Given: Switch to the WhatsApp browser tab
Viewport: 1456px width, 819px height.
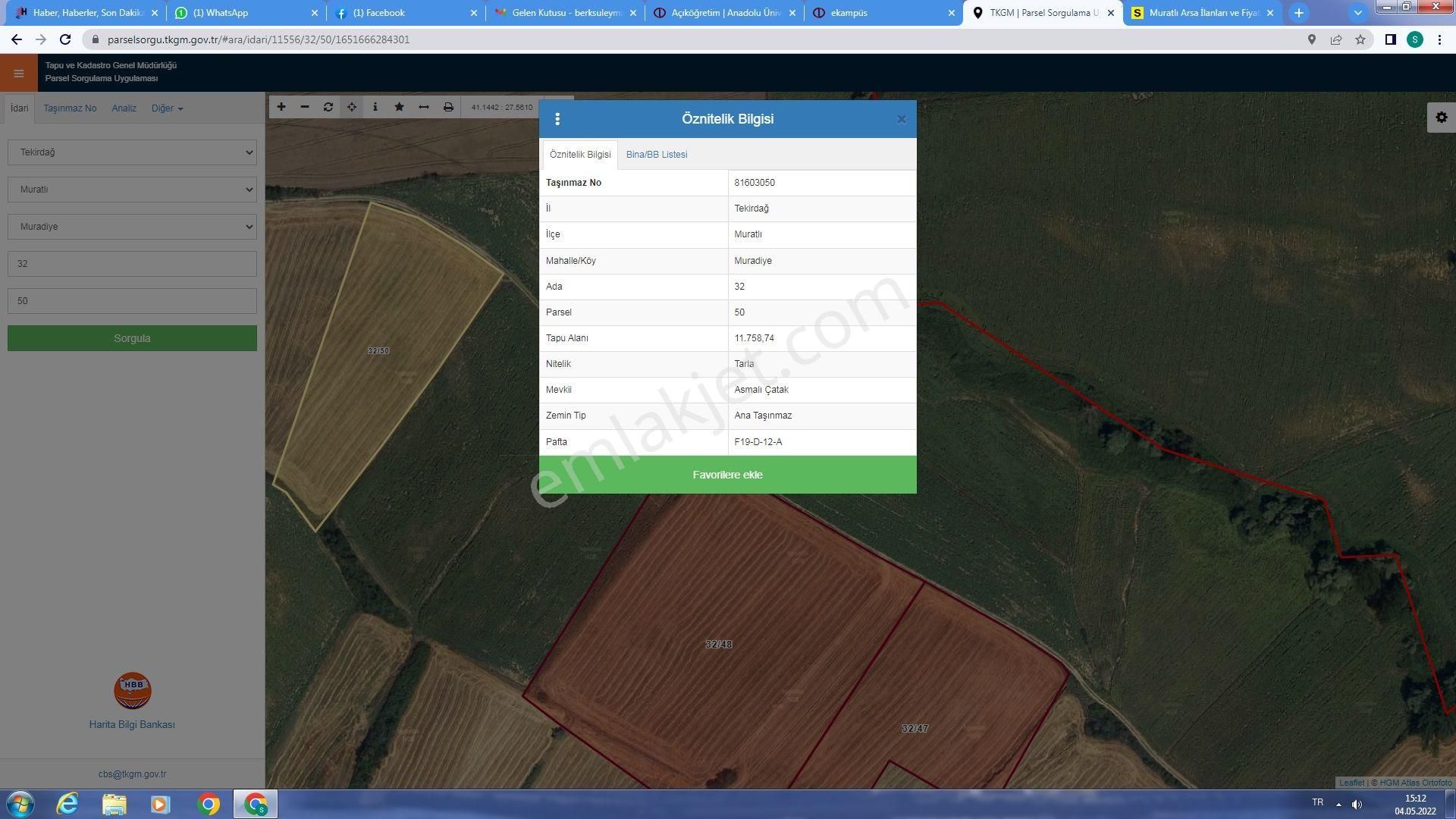Looking at the screenshot, I should click(246, 13).
